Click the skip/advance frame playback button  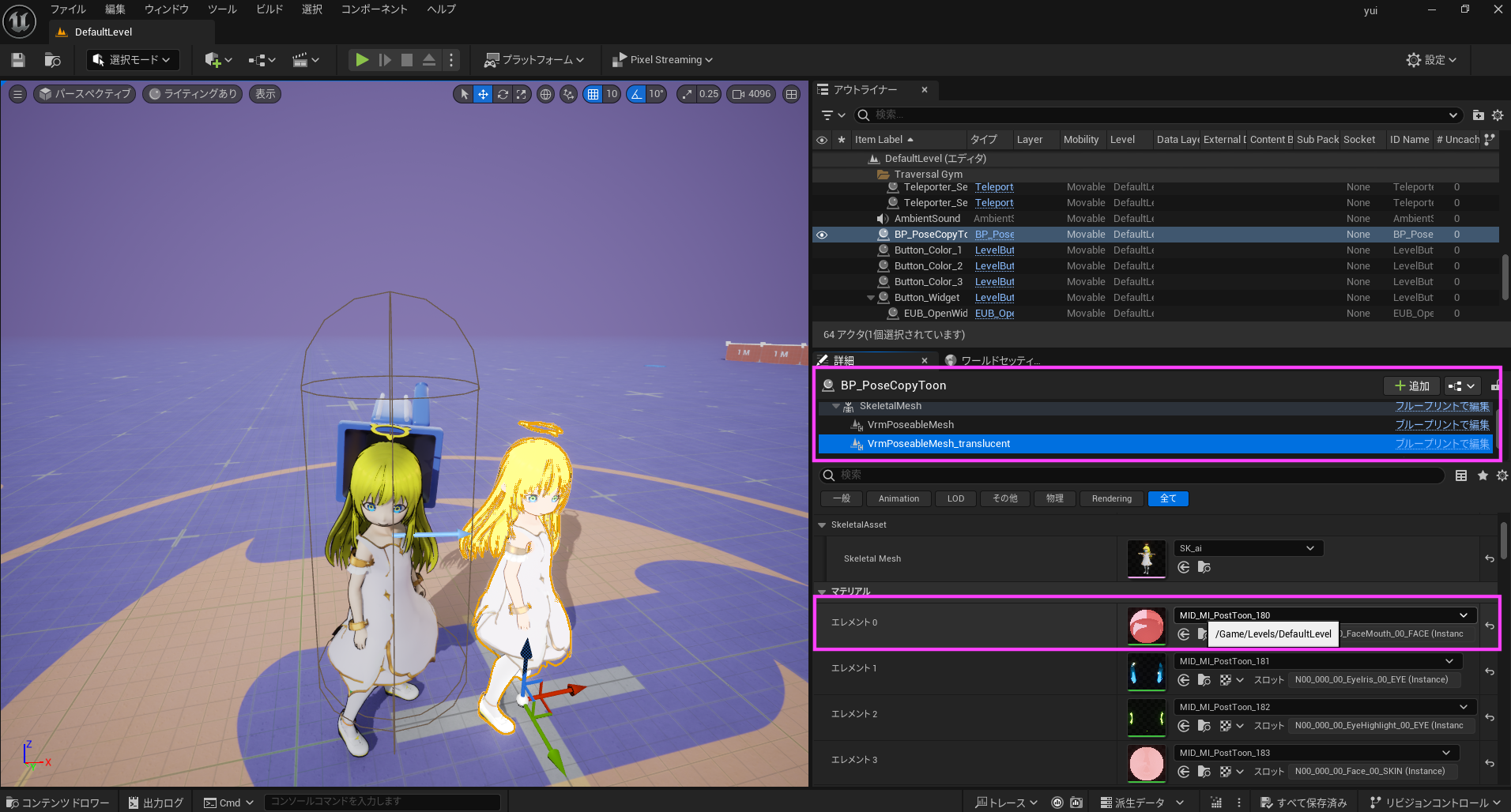click(385, 60)
